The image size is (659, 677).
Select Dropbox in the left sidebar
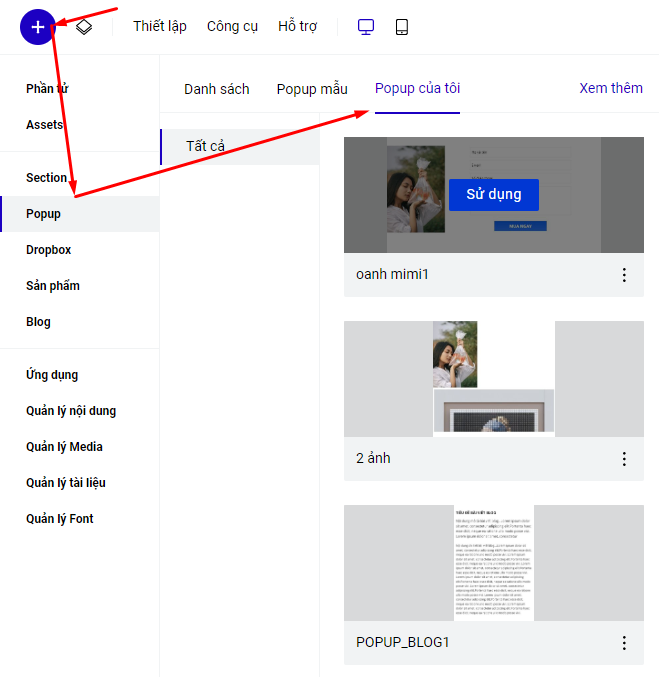(x=48, y=250)
